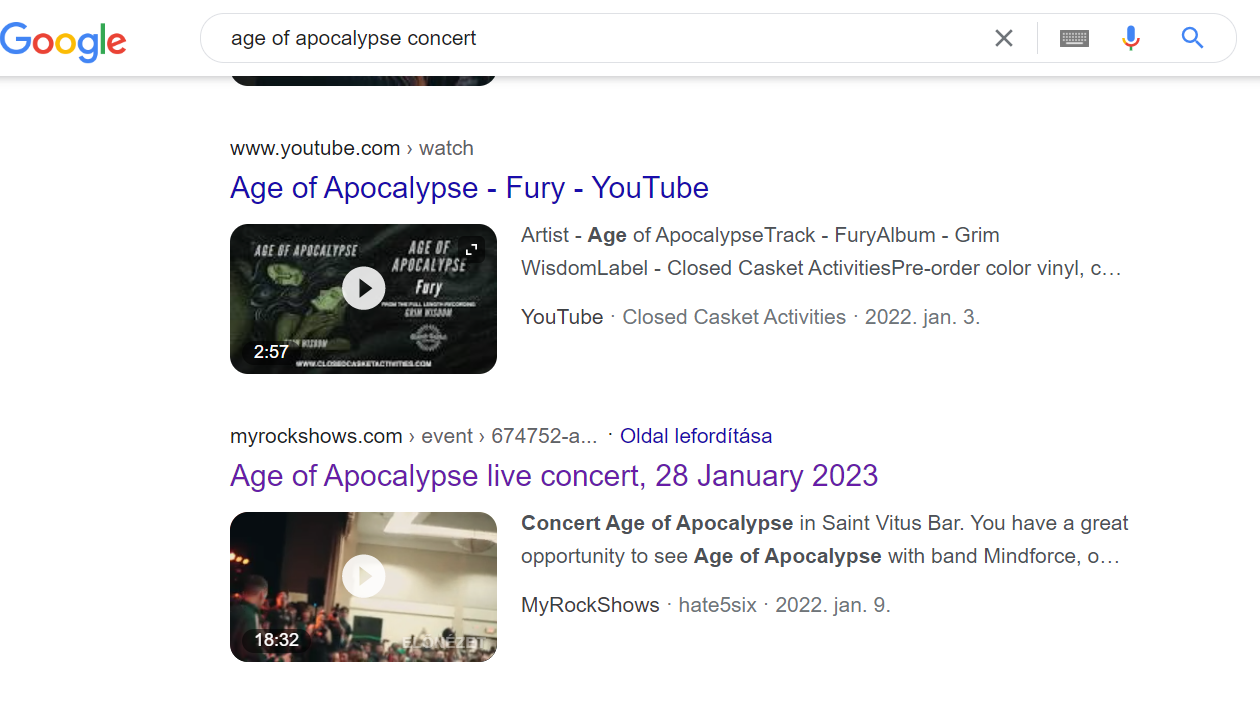
Task: Click the blue search magnifier icon
Action: [x=1192, y=38]
